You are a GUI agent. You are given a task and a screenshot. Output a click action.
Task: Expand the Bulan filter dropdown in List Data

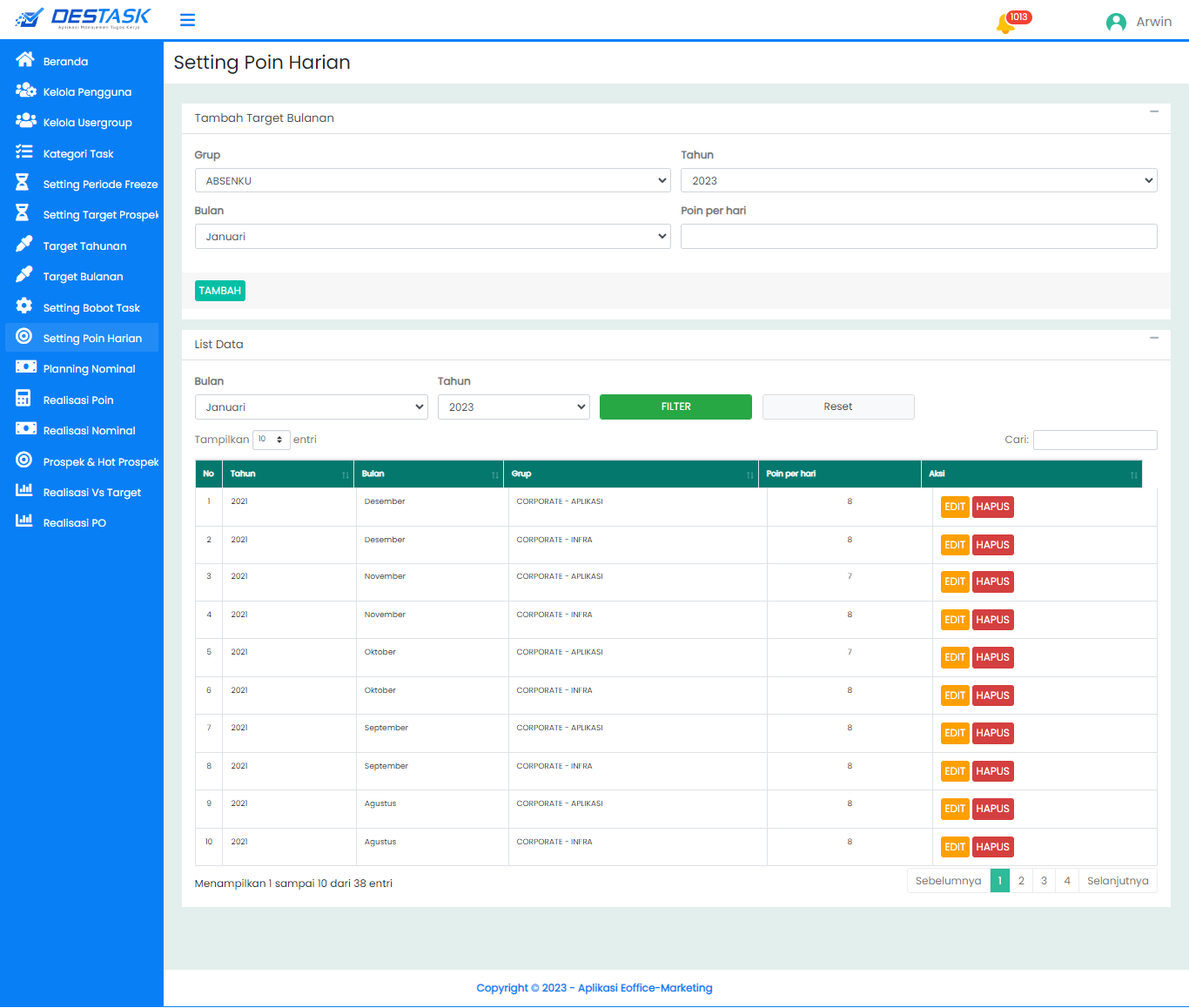pyautogui.click(x=311, y=407)
